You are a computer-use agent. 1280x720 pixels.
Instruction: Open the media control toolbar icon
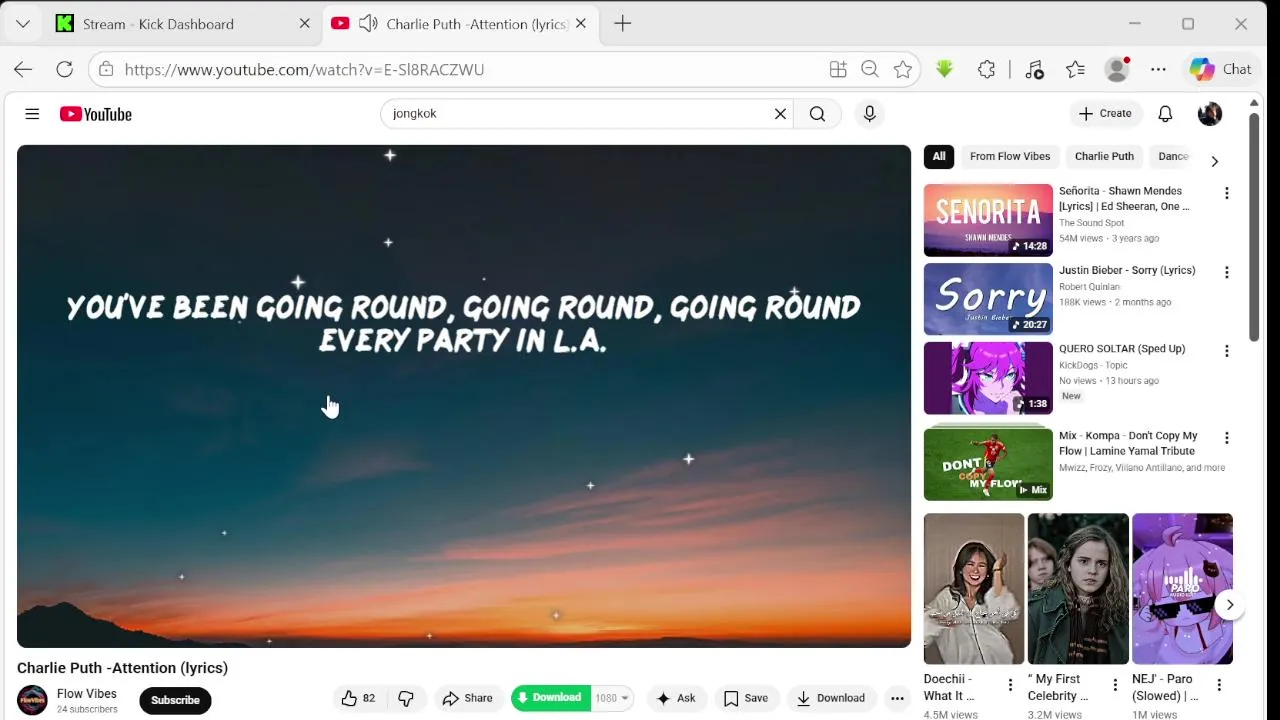pyautogui.click(x=1034, y=69)
